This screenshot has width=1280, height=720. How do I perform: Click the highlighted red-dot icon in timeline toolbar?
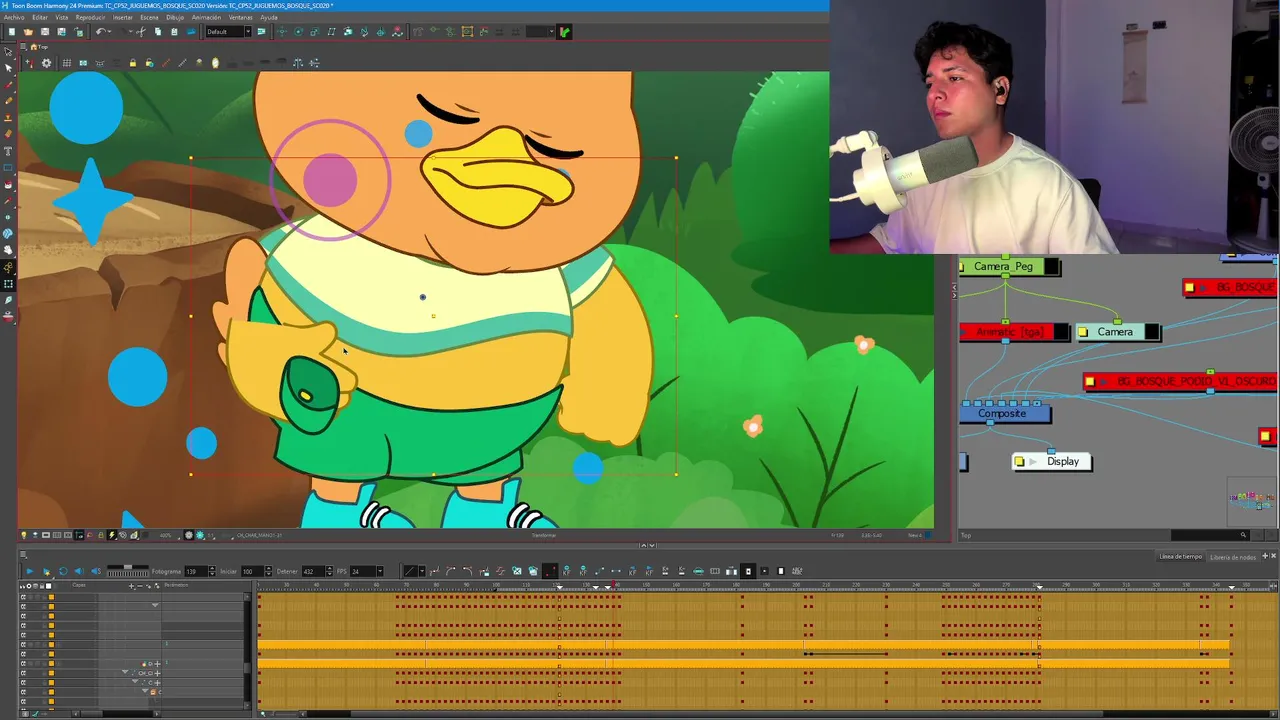pyautogui.click(x=550, y=571)
